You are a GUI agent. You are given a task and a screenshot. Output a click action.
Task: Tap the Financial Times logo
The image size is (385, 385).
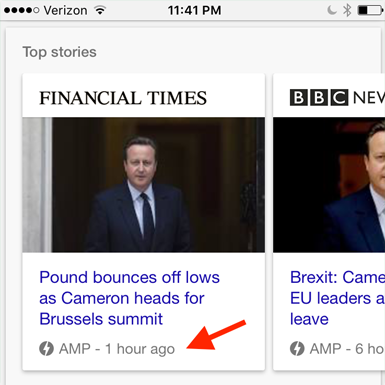[x=123, y=98]
